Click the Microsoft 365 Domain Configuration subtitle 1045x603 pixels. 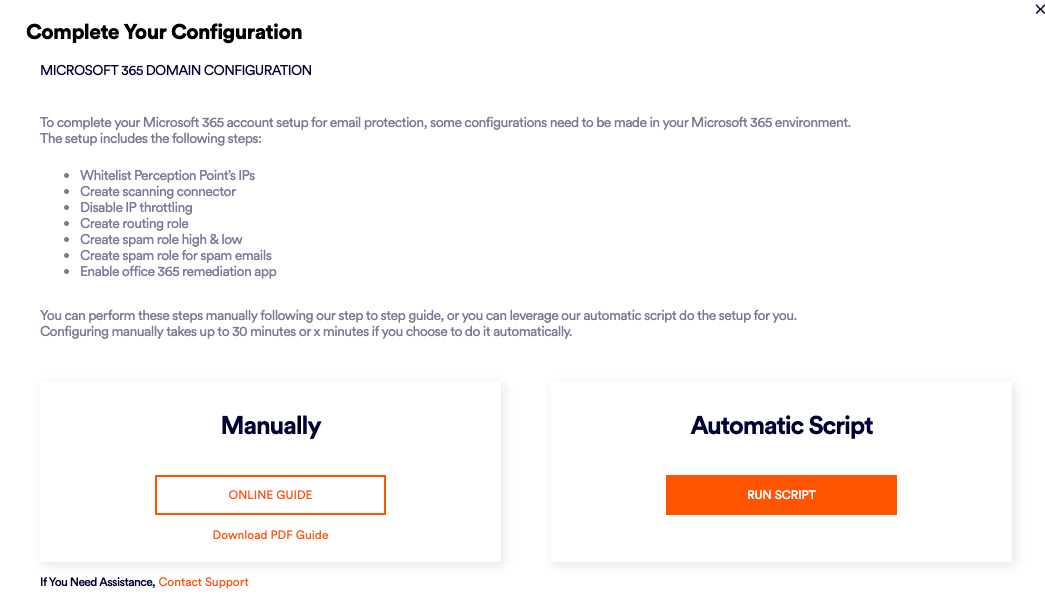click(176, 71)
